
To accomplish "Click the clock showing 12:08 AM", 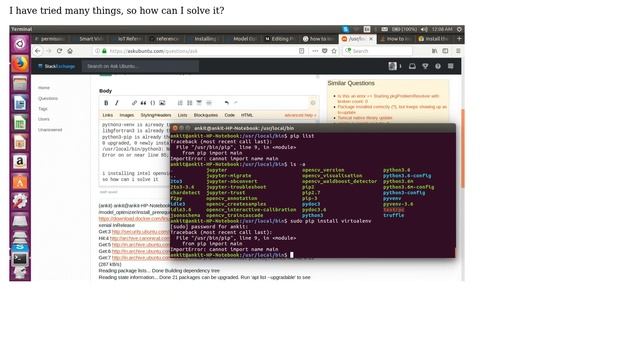I will point(442,29).
